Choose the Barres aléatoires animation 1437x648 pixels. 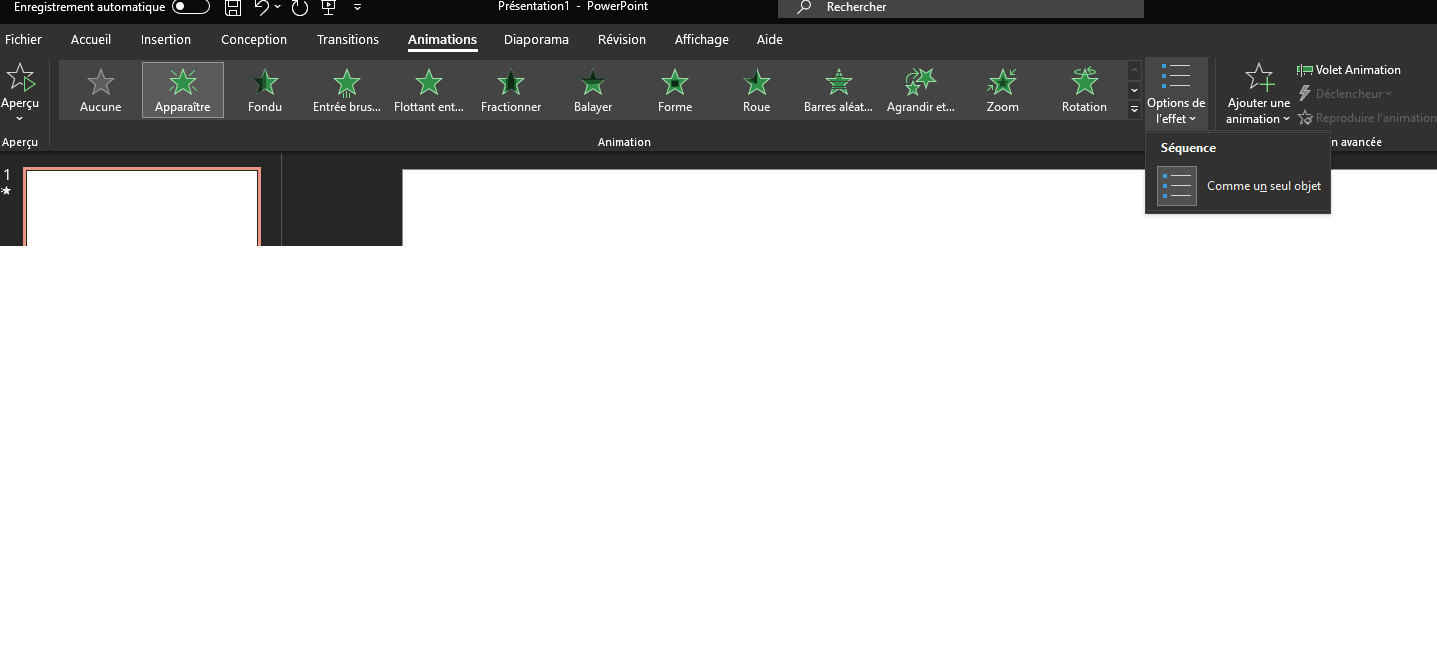pos(839,90)
